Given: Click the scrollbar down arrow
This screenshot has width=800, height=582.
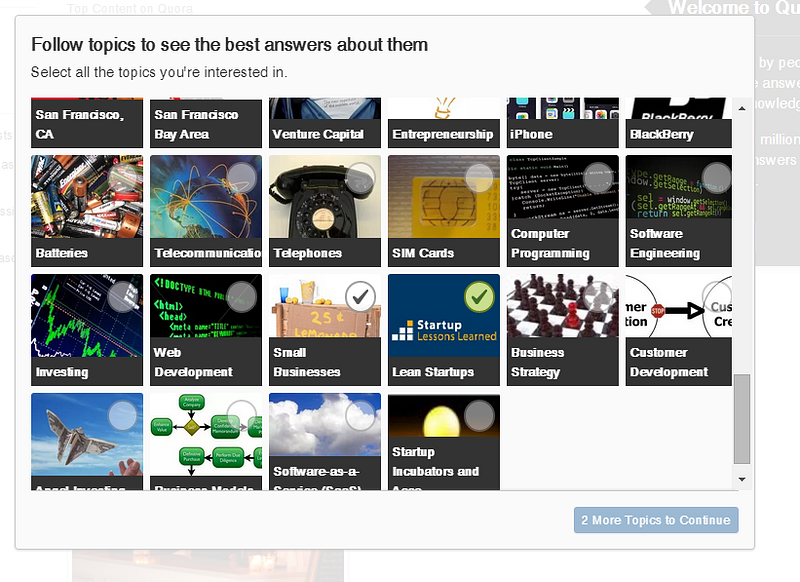Looking at the screenshot, I should click(x=742, y=479).
